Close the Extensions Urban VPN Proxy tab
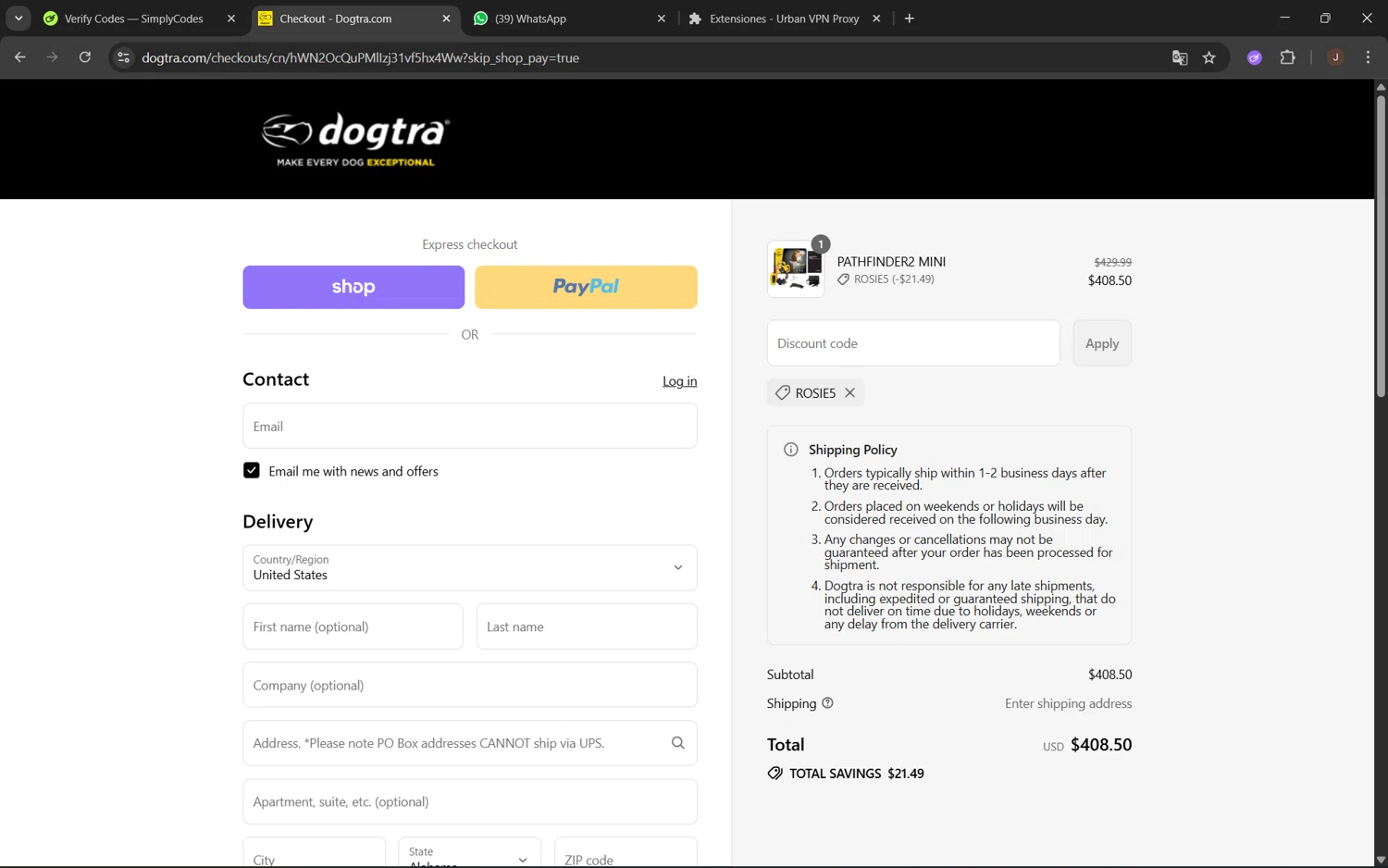1388x868 pixels. click(x=876, y=19)
